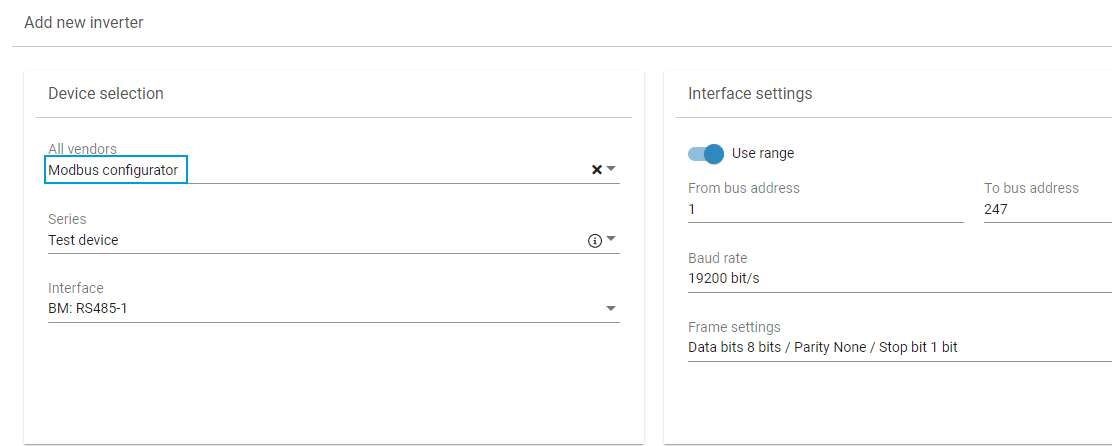Open the Series dropdown arrow

coord(611,240)
